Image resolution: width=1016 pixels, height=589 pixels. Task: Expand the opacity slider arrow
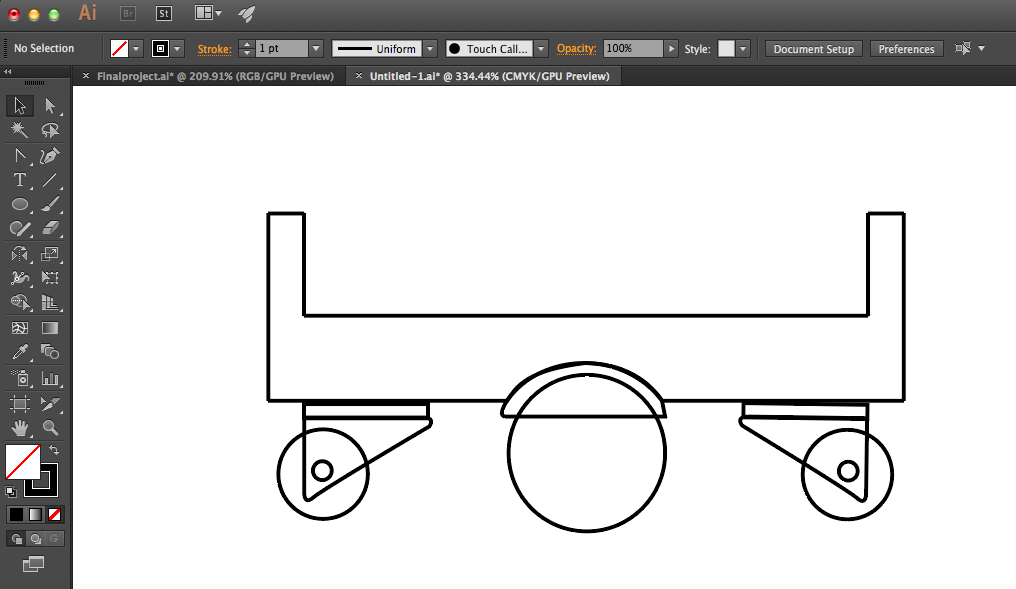pos(671,49)
